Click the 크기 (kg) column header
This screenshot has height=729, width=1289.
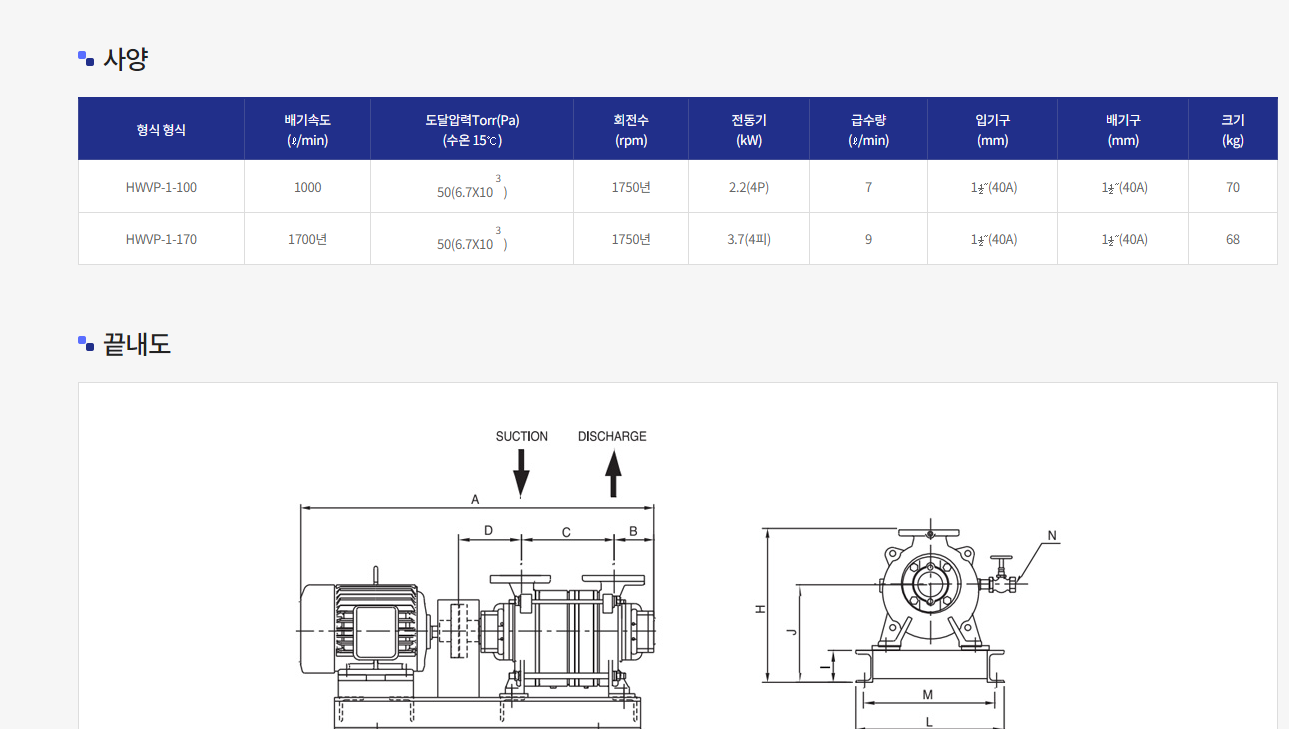tap(1232, 129)
